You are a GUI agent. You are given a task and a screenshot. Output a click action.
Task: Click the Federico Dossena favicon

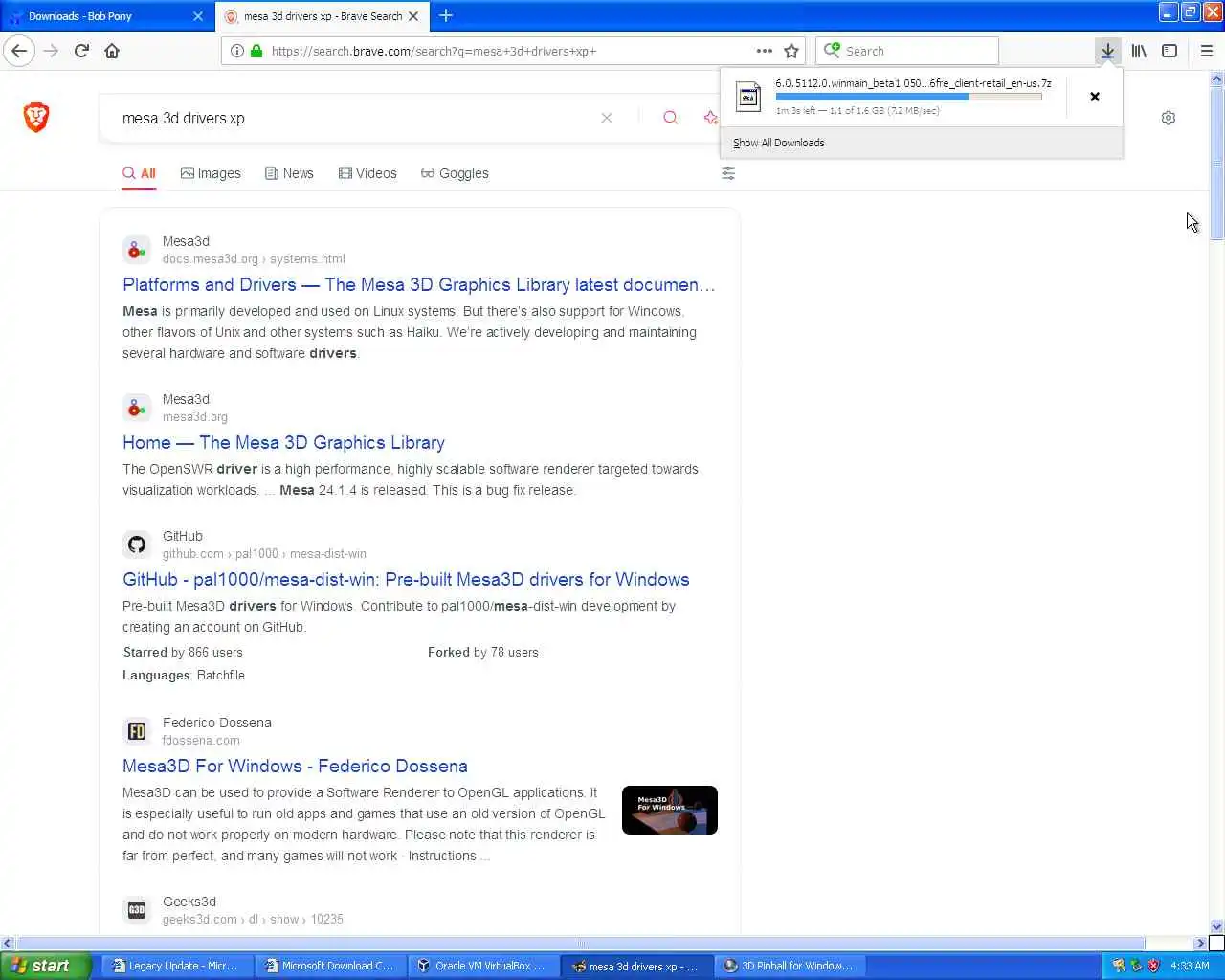pos(137,731)
